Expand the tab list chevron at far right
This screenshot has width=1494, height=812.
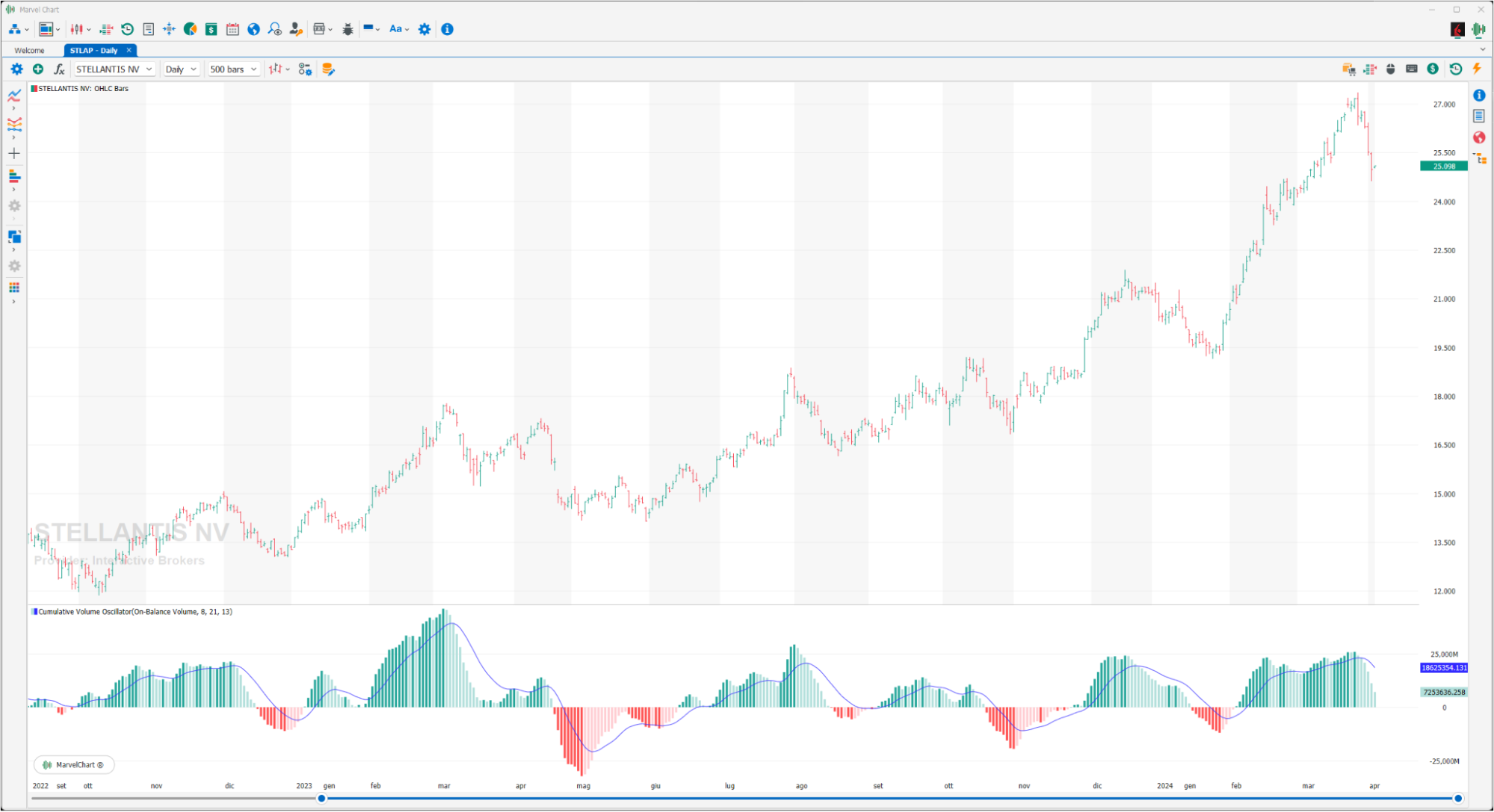[x=1483, y=49]
